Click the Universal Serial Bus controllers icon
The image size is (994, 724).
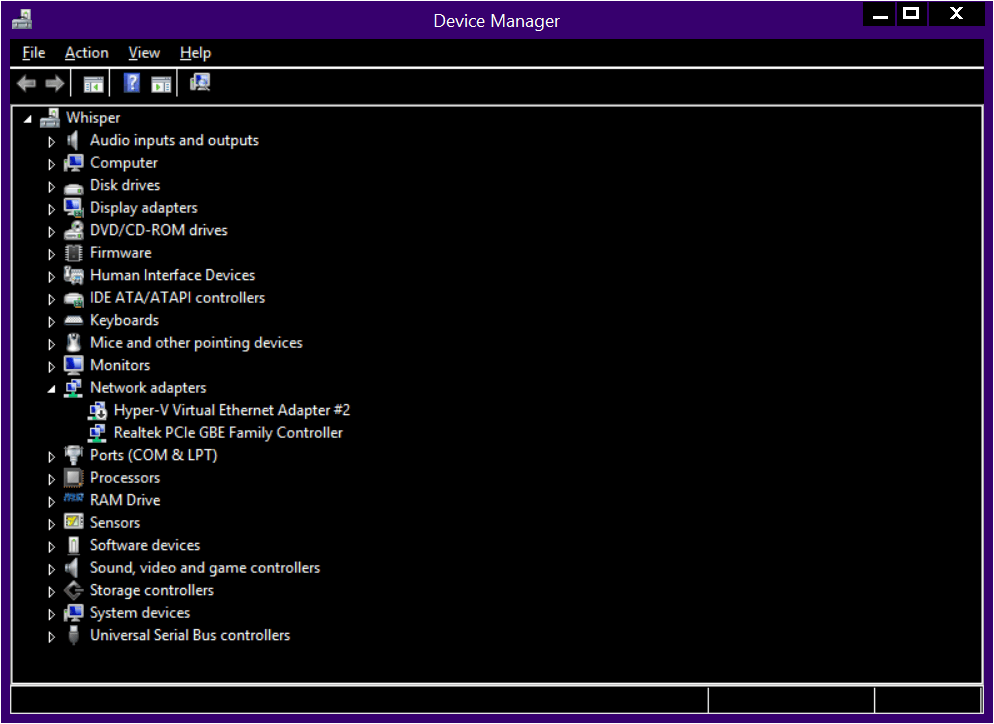click(73, 636)
